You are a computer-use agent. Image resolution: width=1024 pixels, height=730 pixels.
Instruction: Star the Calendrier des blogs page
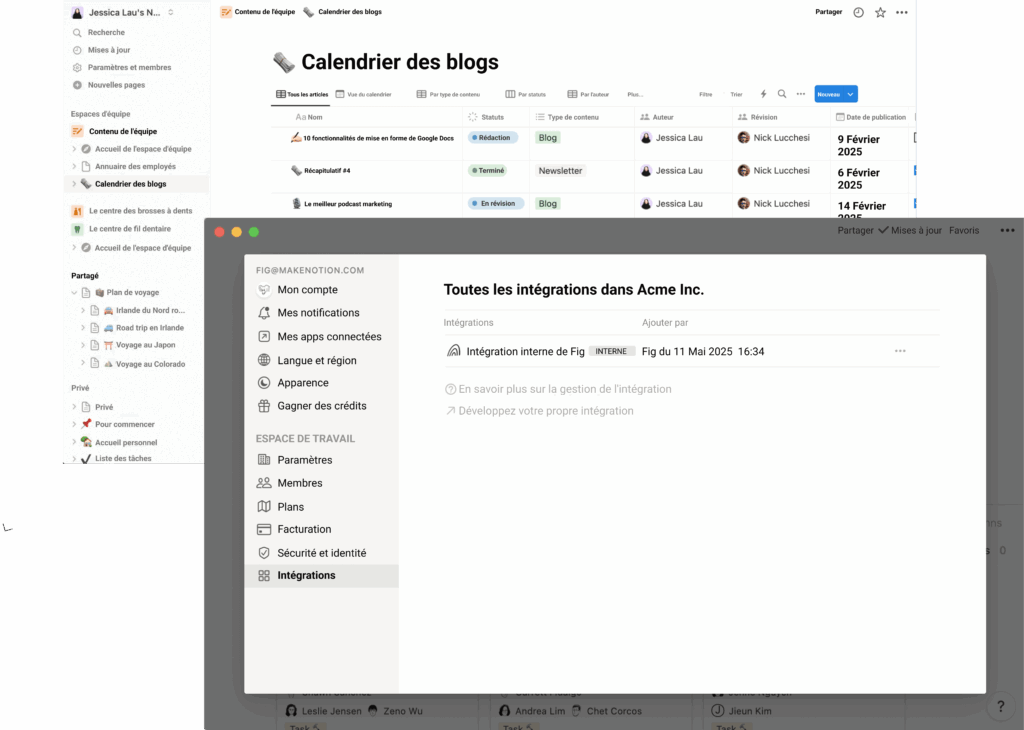(x=880, y=12)
